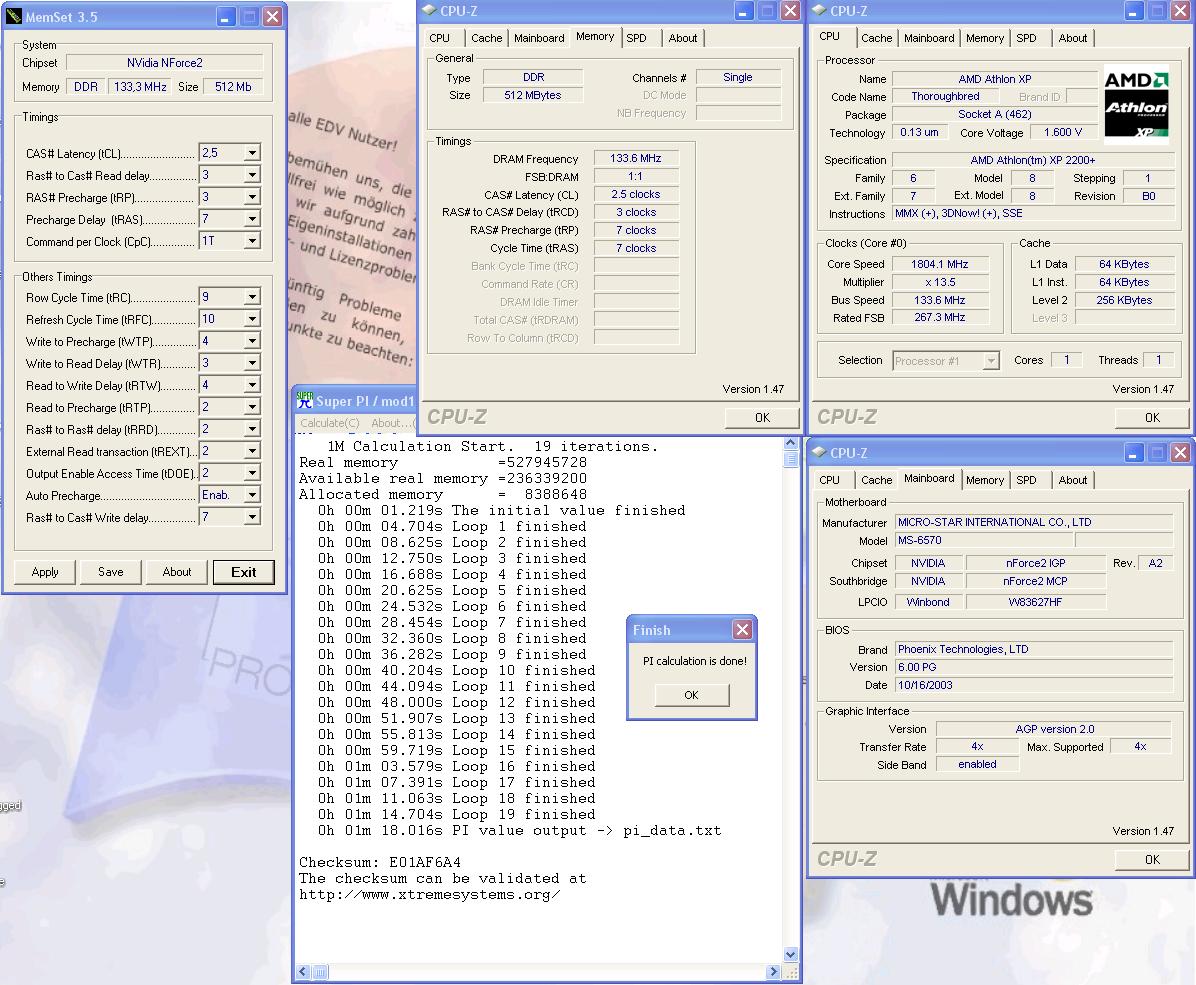This screenshot has width=1196, height=985.
Task: Expand Row Cycle Time (tRC) dropdown
Action: 252,297
